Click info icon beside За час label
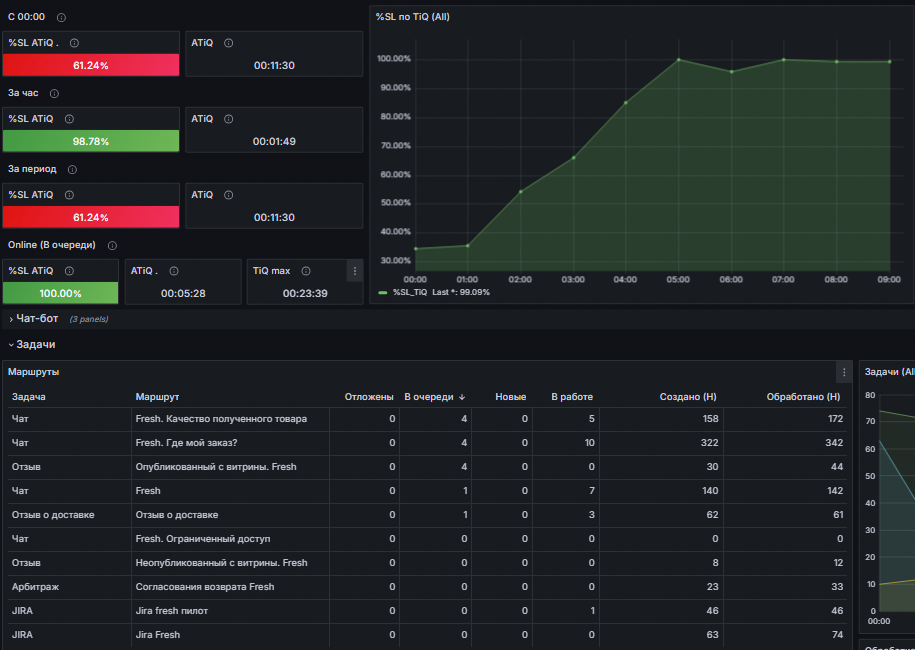 [54, 93]
